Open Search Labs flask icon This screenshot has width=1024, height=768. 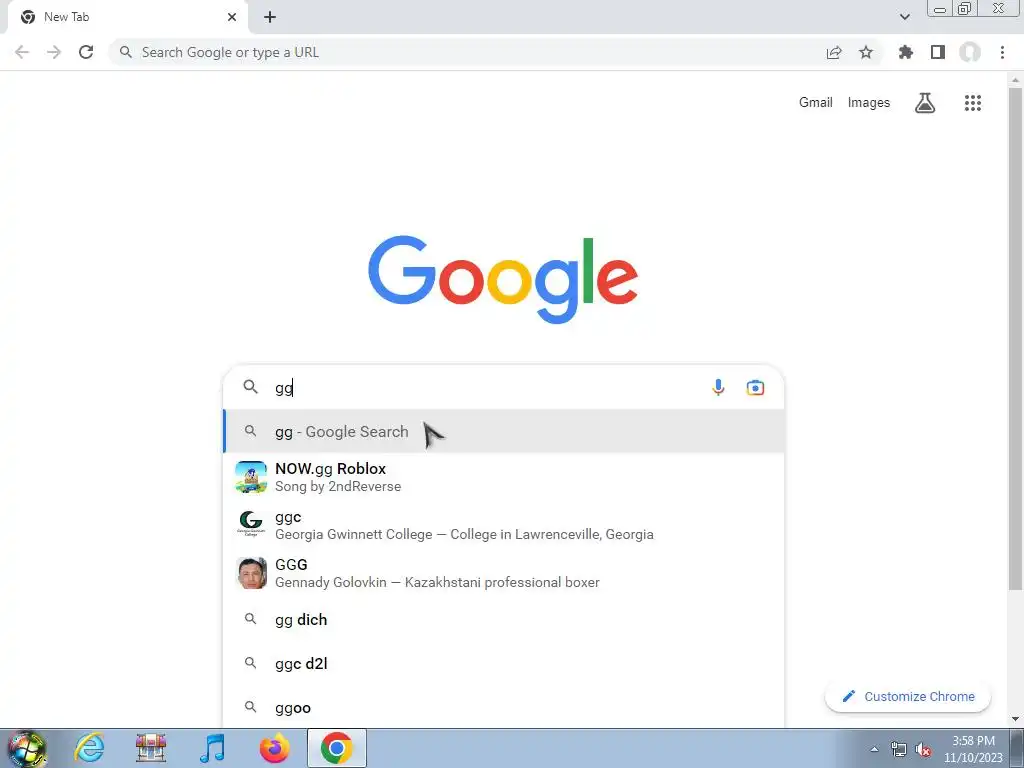[x=925, y=103]
